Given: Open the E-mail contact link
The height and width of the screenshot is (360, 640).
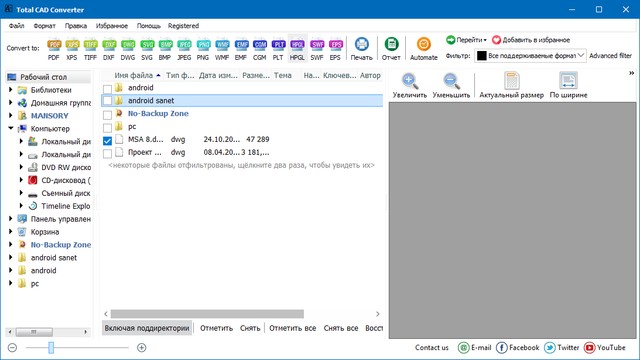Looking at the screenshot, I should pyautogui.click(x=475, y=348).
